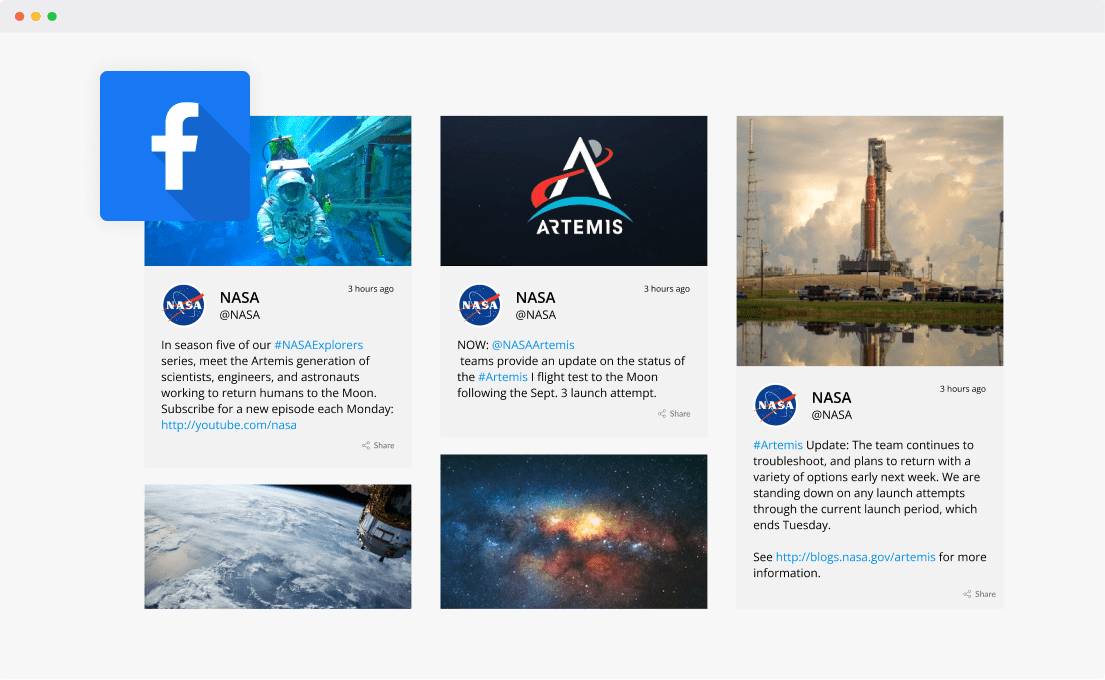Click the Share icon on the #NASAExplorers post
Viewport: 1105px width, 680px height.
point(378,445)
